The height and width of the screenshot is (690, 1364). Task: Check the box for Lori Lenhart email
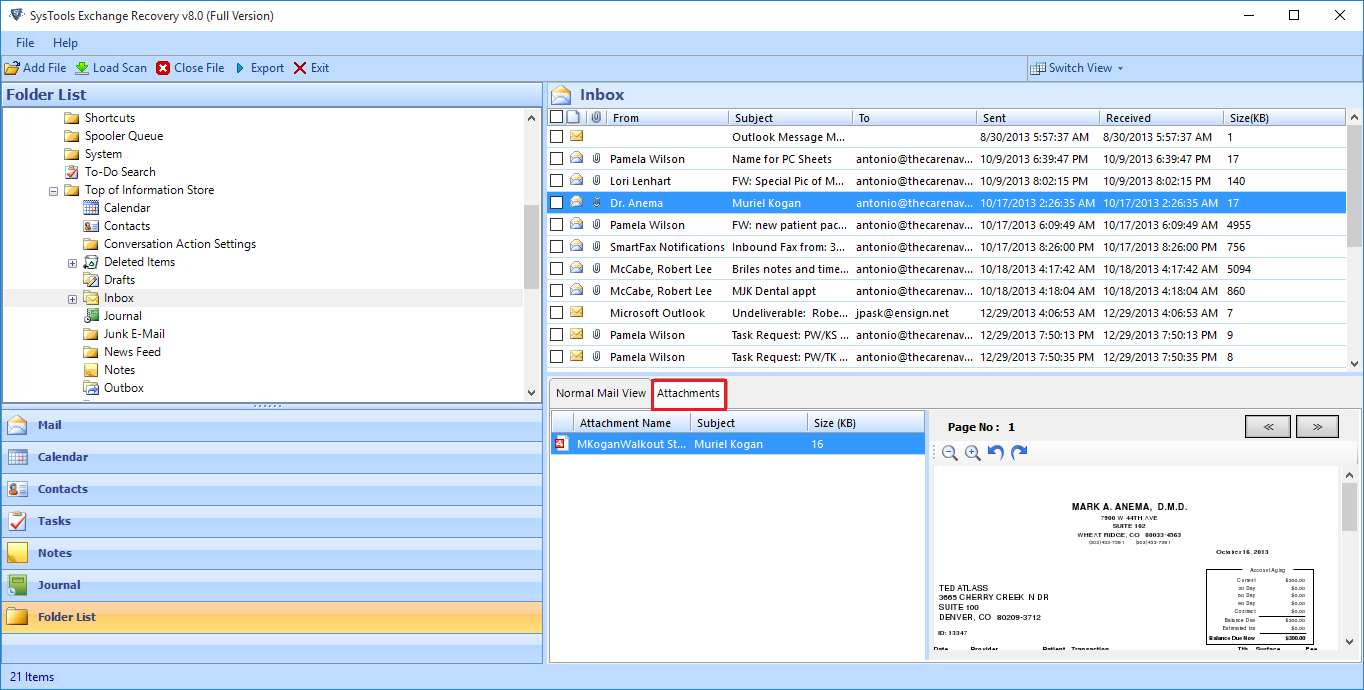point(557,181)
